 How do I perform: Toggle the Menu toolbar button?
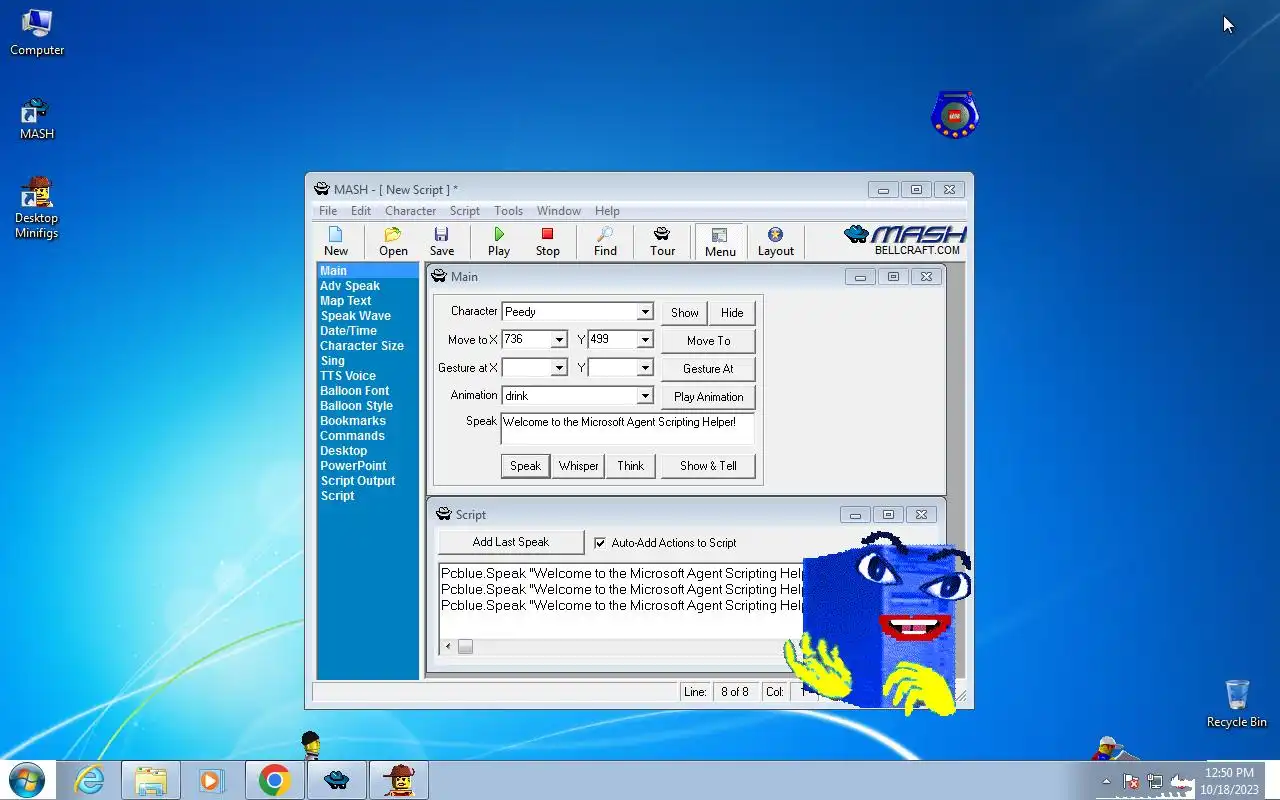720,241
